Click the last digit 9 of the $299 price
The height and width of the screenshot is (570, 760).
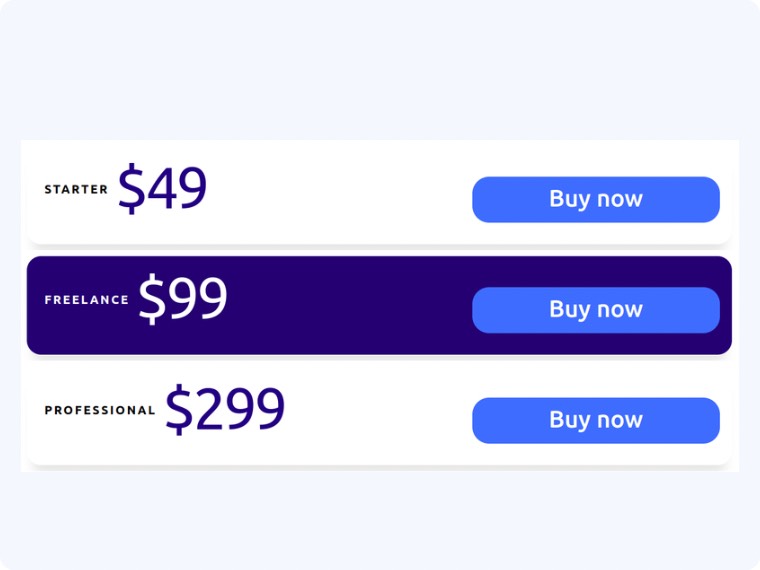pos(269,409)
